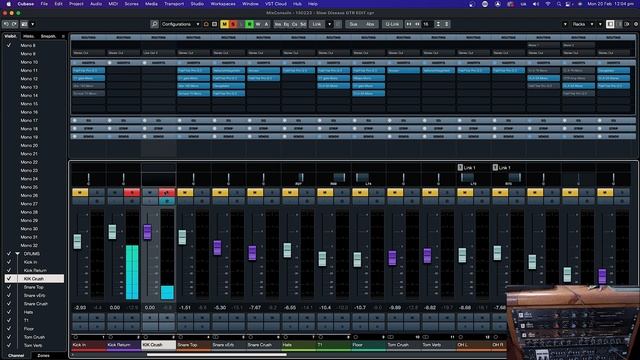Click the red global Solo toolbar button
This screenshot has height=360, width=640.
pyautogui.click(x=233, y=24)
